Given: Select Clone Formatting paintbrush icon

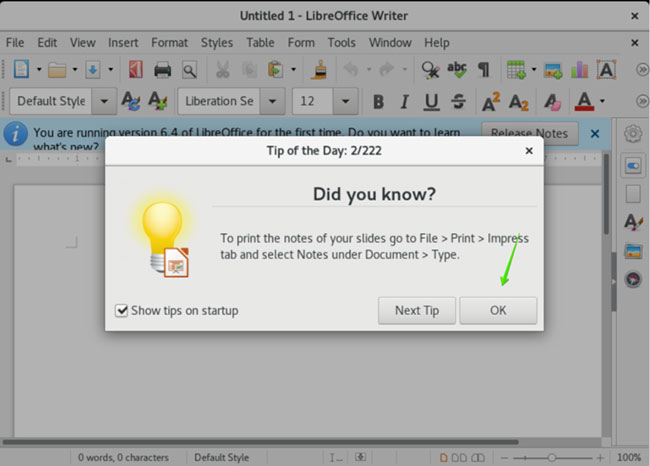Looking at the screenshot, I should click(x=320, y=70).
